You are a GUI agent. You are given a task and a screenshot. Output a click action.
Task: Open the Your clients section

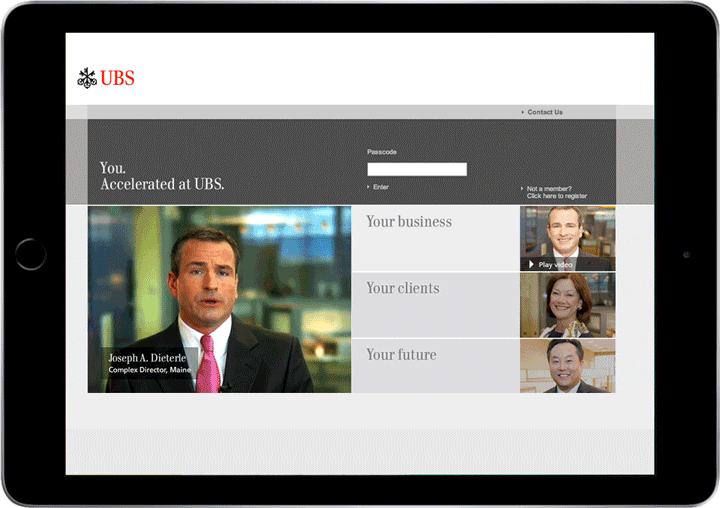tap(436, 305)
